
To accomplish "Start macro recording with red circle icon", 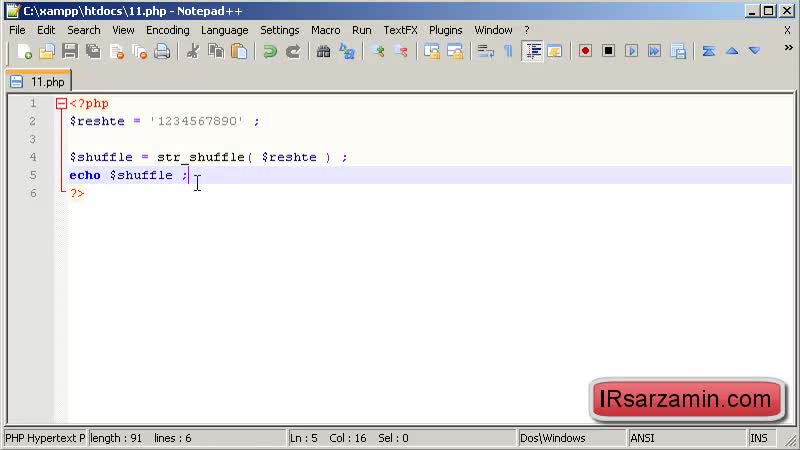I will (585, 52).
